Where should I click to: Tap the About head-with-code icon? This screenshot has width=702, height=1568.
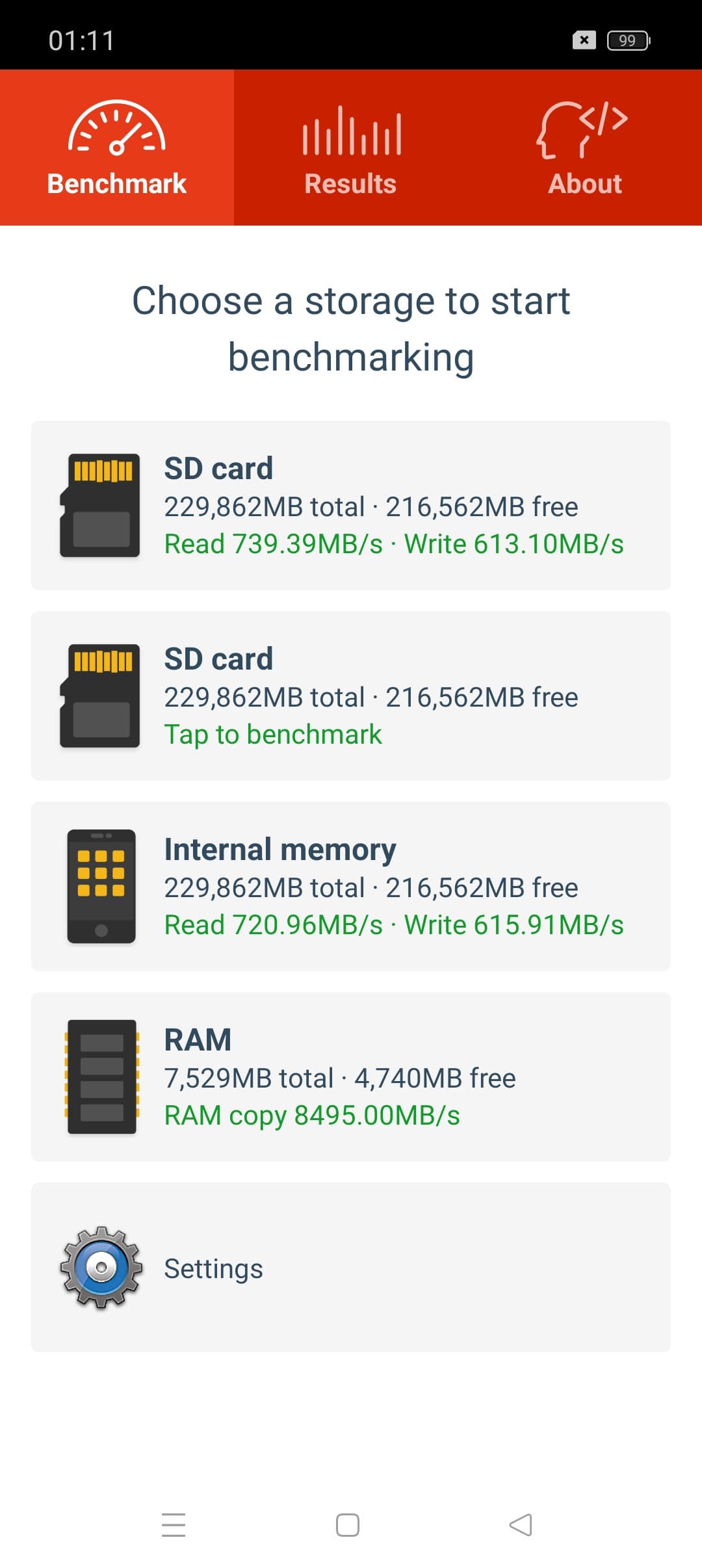point(582,129)
